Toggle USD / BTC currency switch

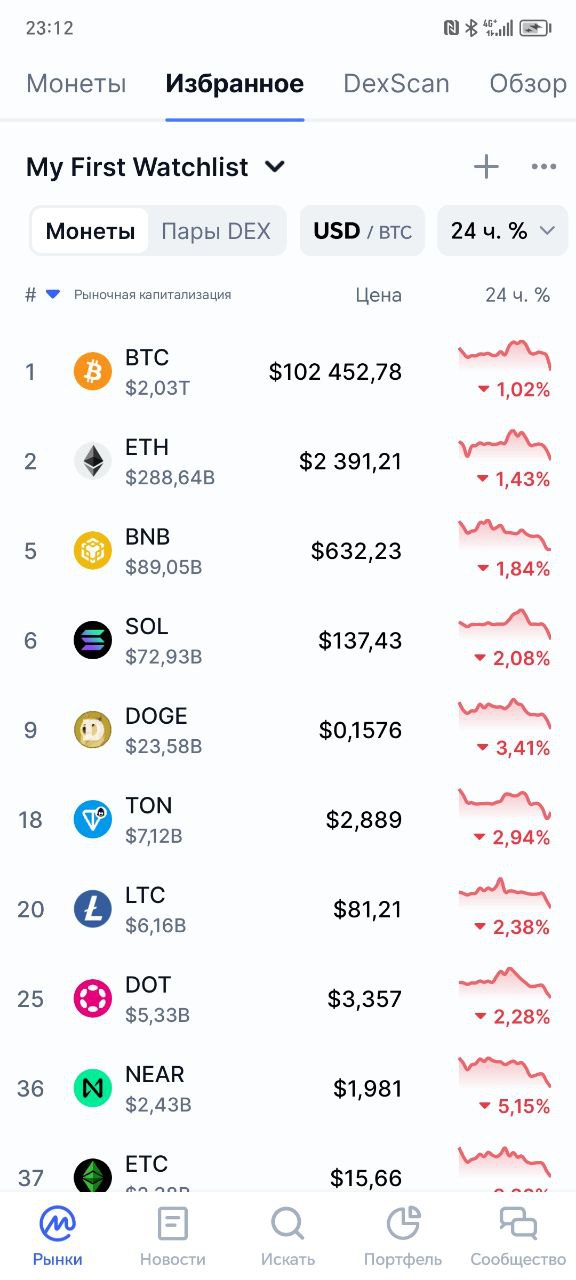click(x=362, y=231)
